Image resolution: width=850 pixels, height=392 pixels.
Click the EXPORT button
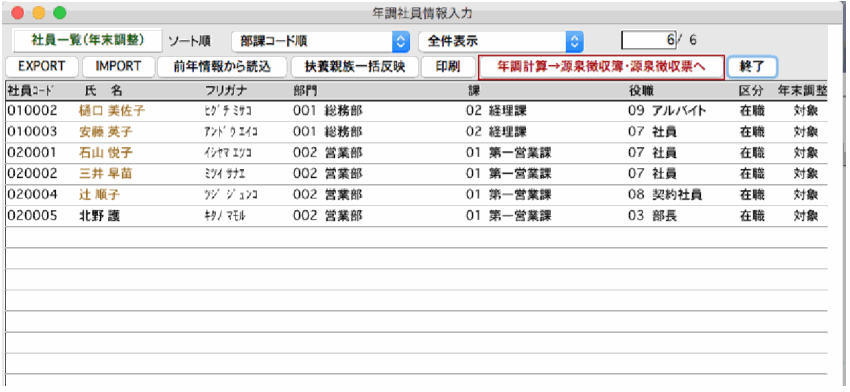[42, 67]
